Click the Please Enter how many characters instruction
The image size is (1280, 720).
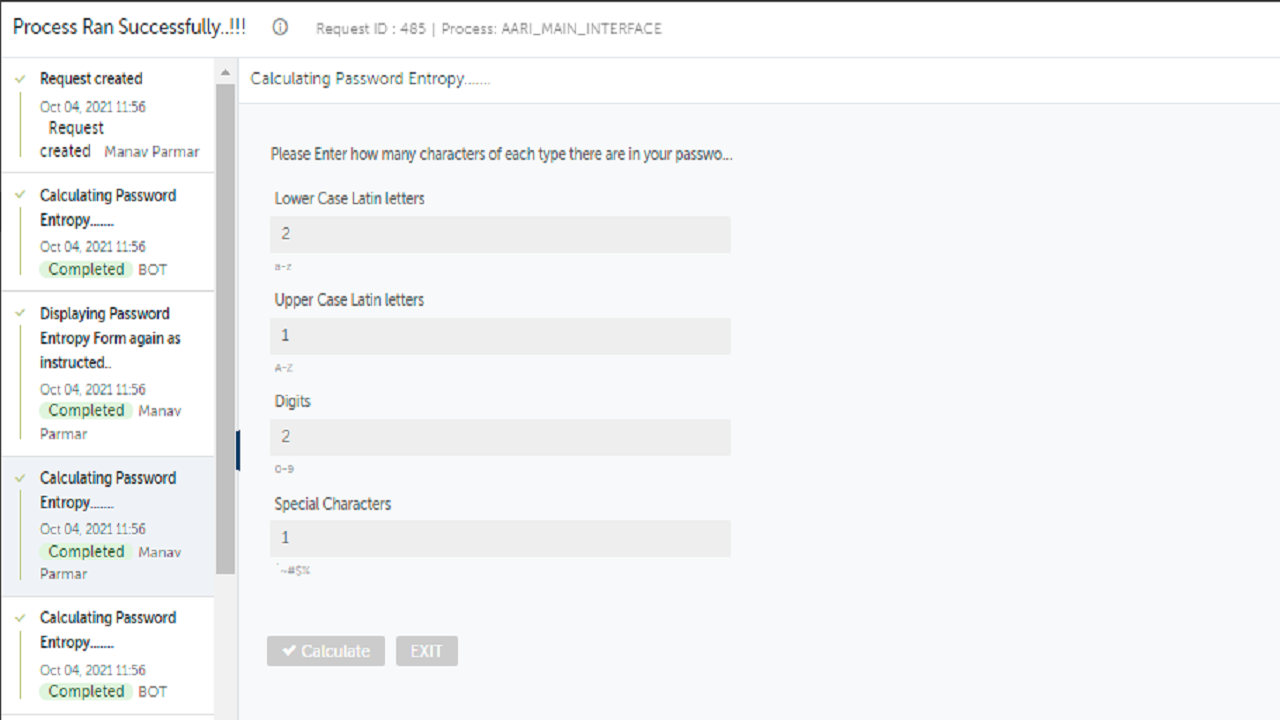(x=502, y=155)
